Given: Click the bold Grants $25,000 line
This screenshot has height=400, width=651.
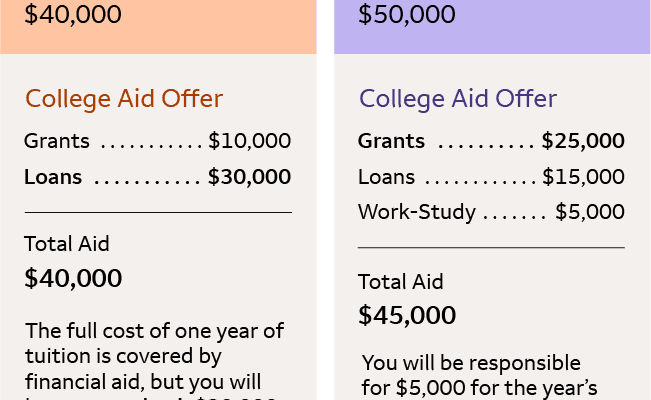Looking at the screenshot, I should tap(491, 141).
